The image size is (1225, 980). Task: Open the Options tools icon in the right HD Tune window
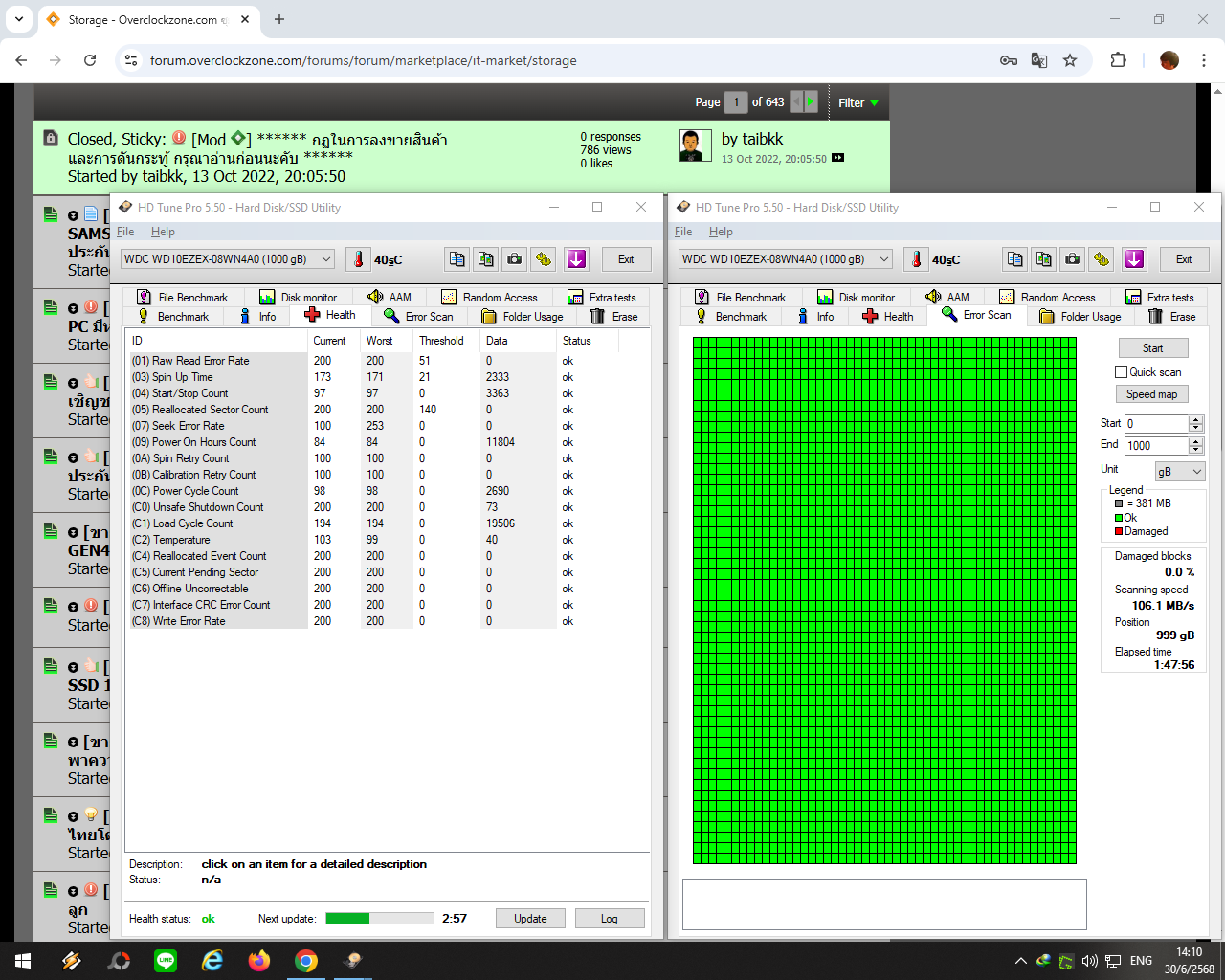(1102, 259)
